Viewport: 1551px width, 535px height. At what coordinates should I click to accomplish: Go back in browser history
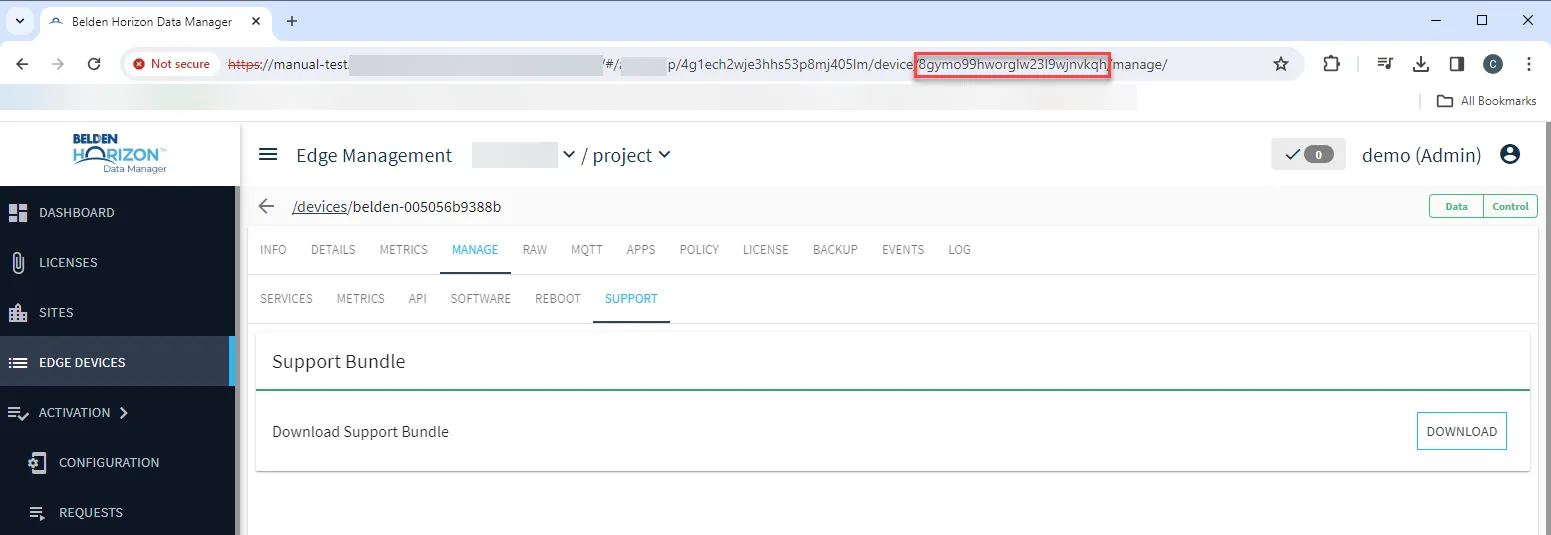click(x=22, y=64)
